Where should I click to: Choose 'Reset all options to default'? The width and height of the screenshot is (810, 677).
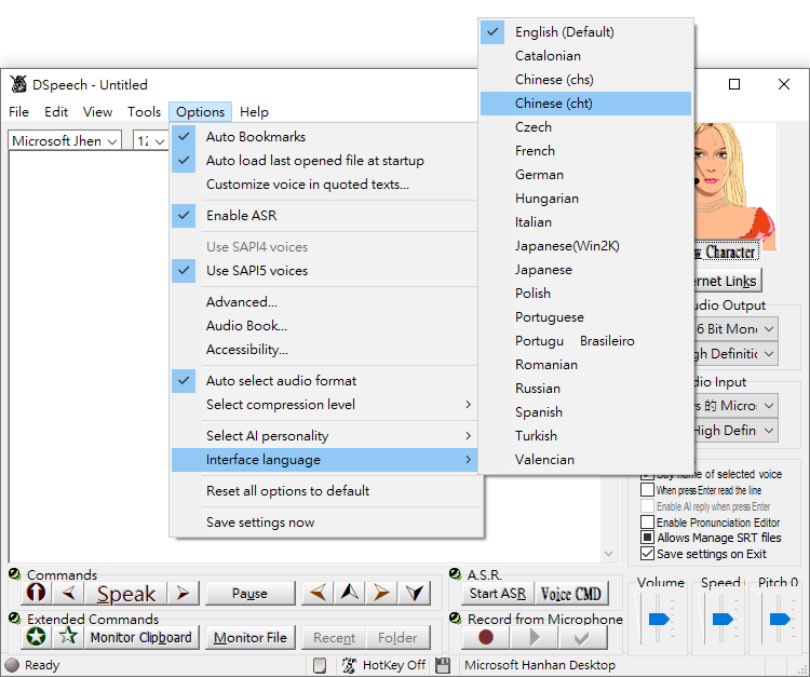tap(324, 491)
